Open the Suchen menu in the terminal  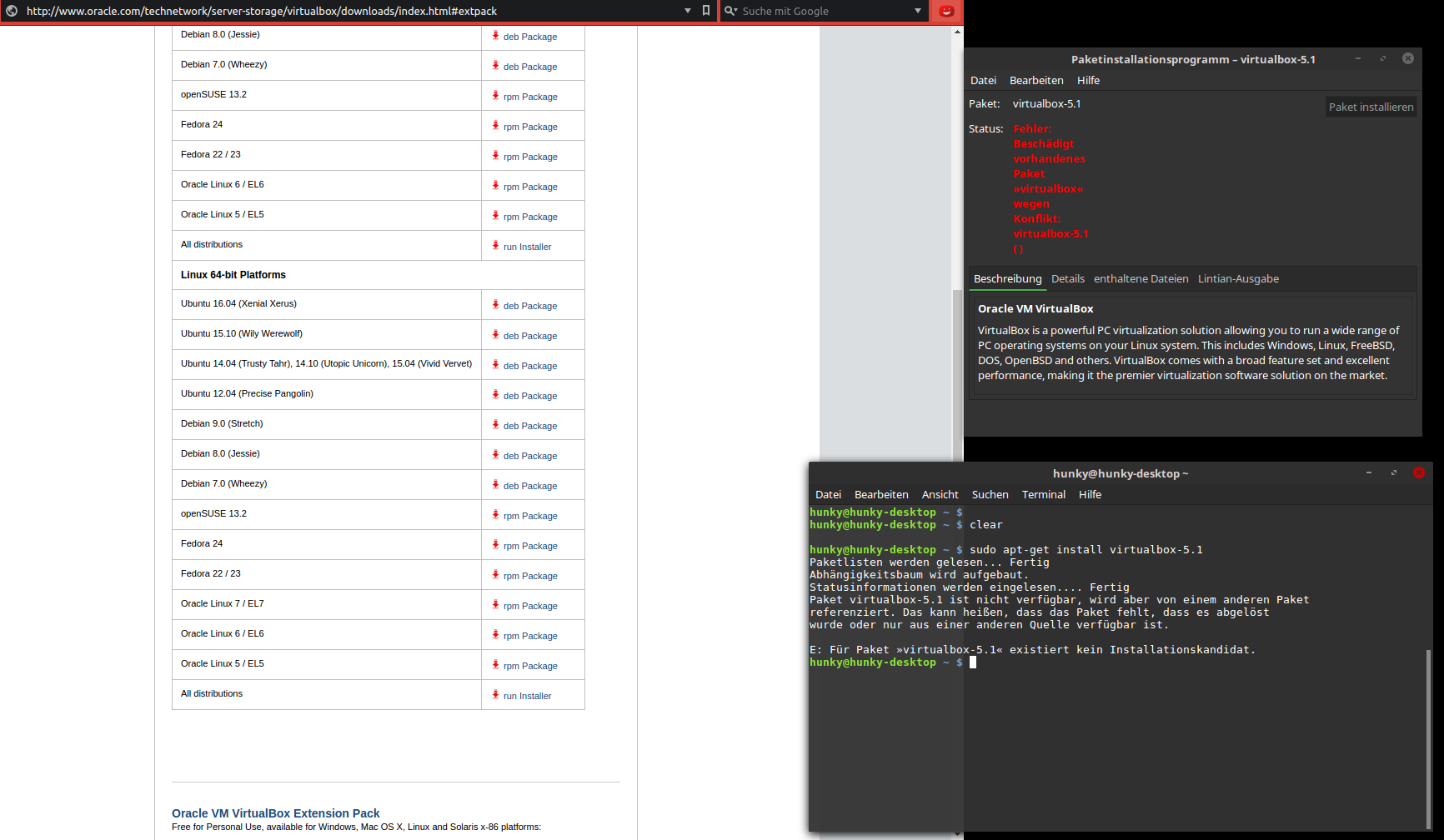click(990, 495)
